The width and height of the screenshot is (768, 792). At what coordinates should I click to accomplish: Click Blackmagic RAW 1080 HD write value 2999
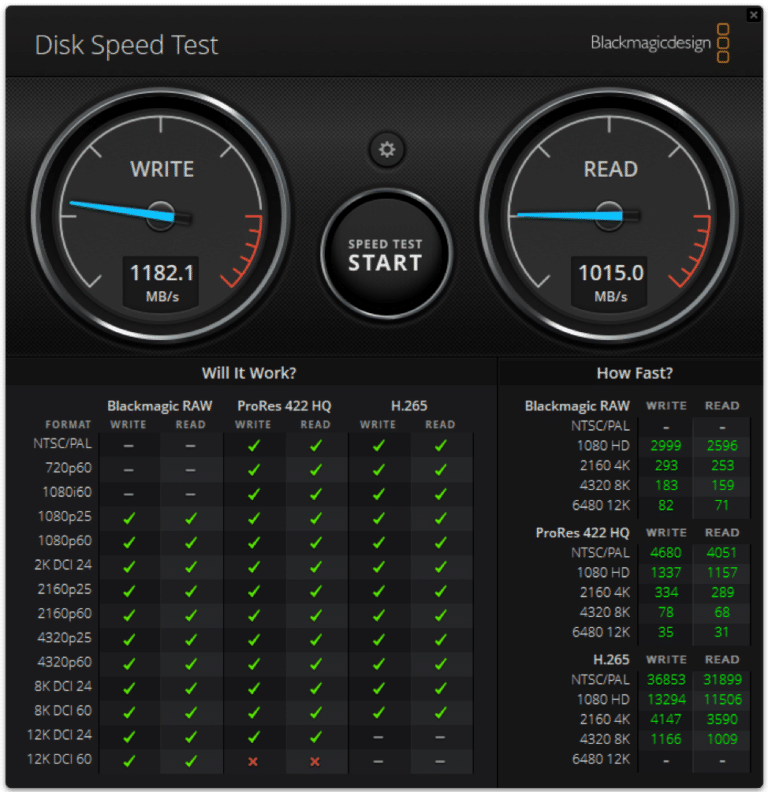(666, 446)
